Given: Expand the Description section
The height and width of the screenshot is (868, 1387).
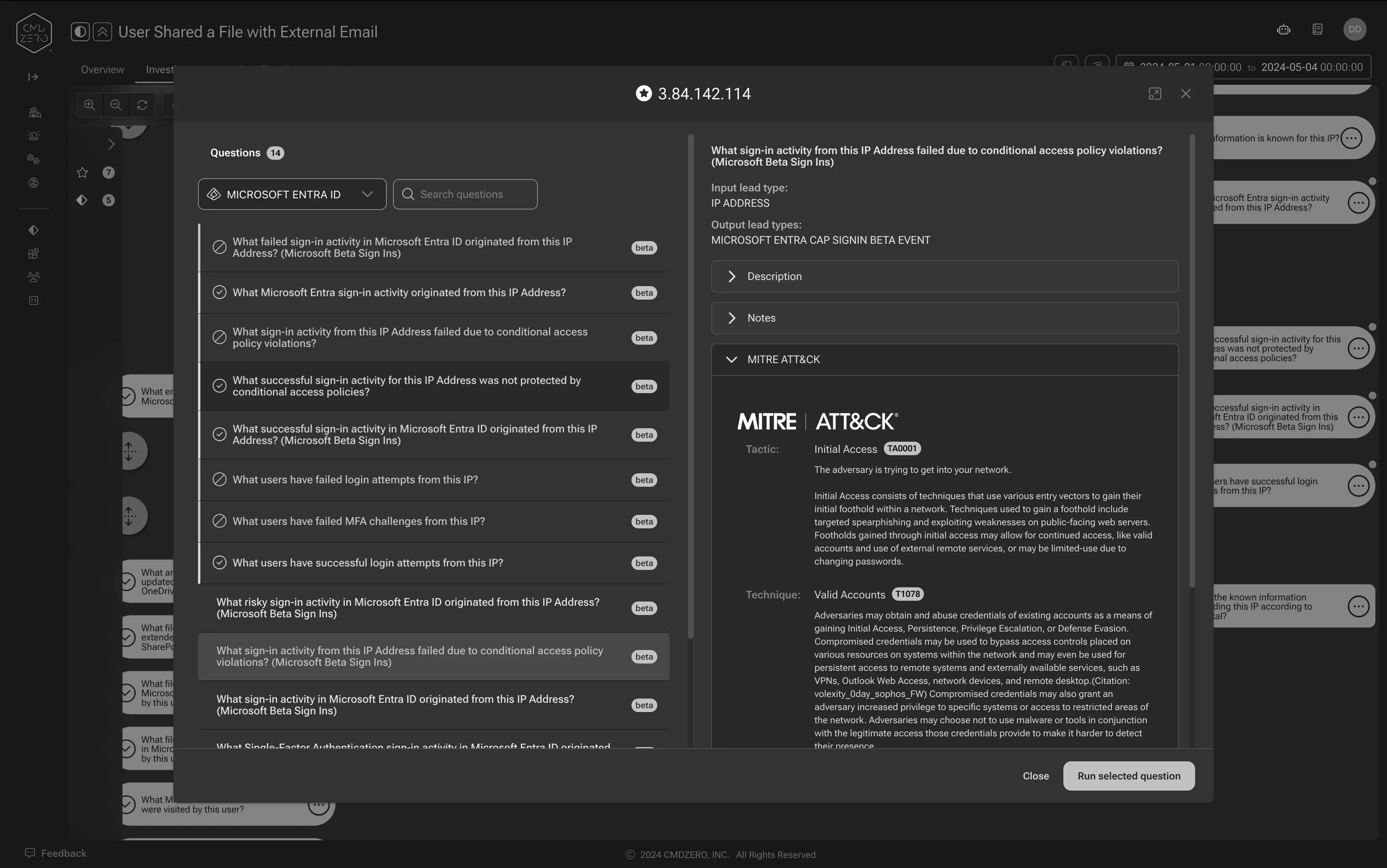Looking at the screenshot, I should click(945, 277).
